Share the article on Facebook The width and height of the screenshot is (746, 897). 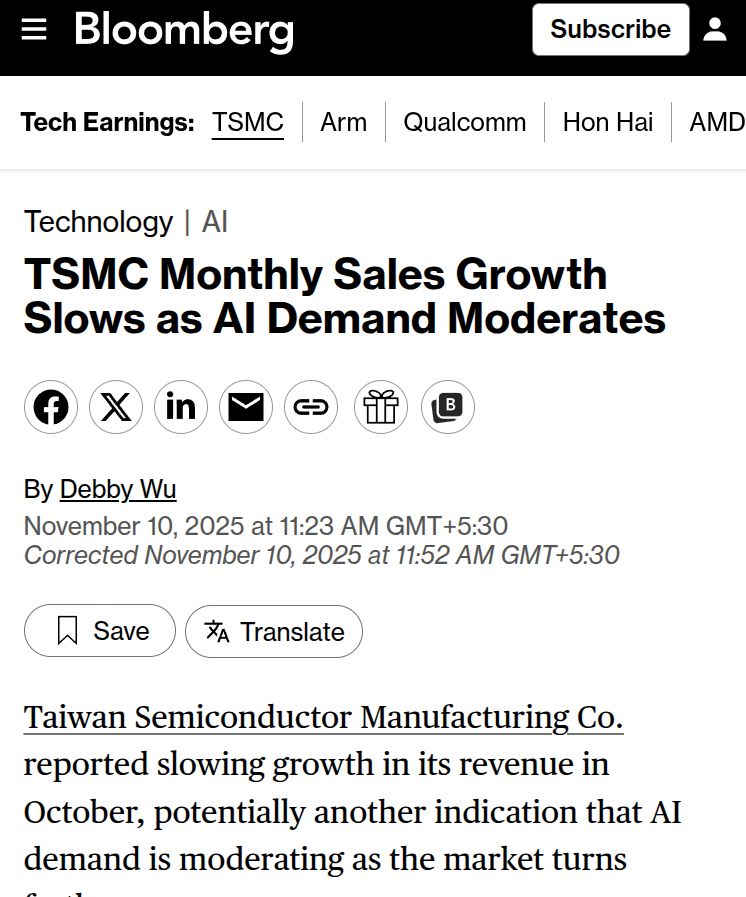click(50, 407)
